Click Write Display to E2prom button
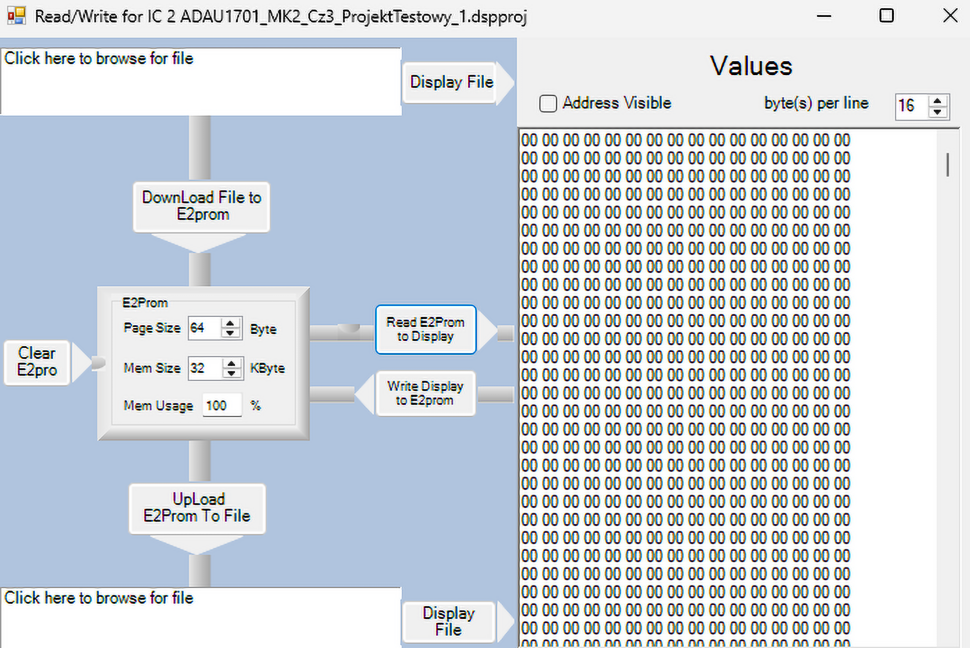The height and width of the screenshot is (648, 970). tap(425, 394)
